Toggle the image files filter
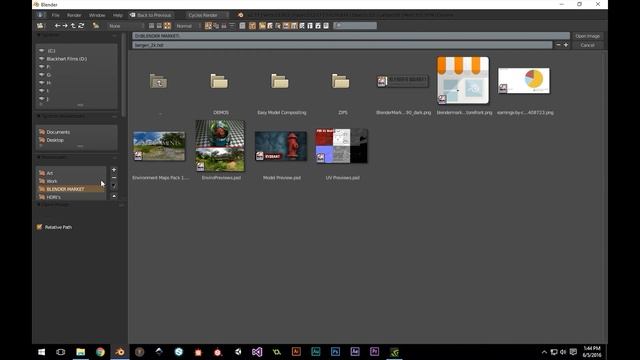Image resolution: width=640 pixels, height=360 pixels. click(286, 26)
